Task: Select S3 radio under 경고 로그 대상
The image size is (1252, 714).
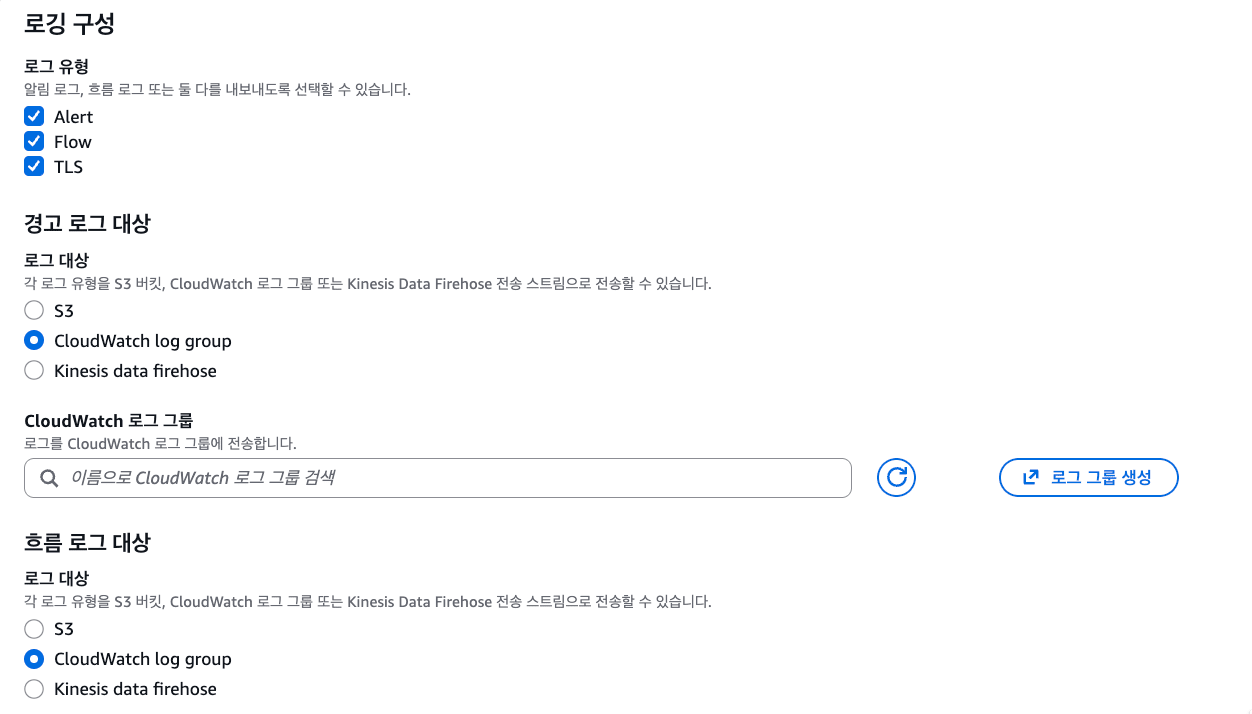Action: click(34, 311)
